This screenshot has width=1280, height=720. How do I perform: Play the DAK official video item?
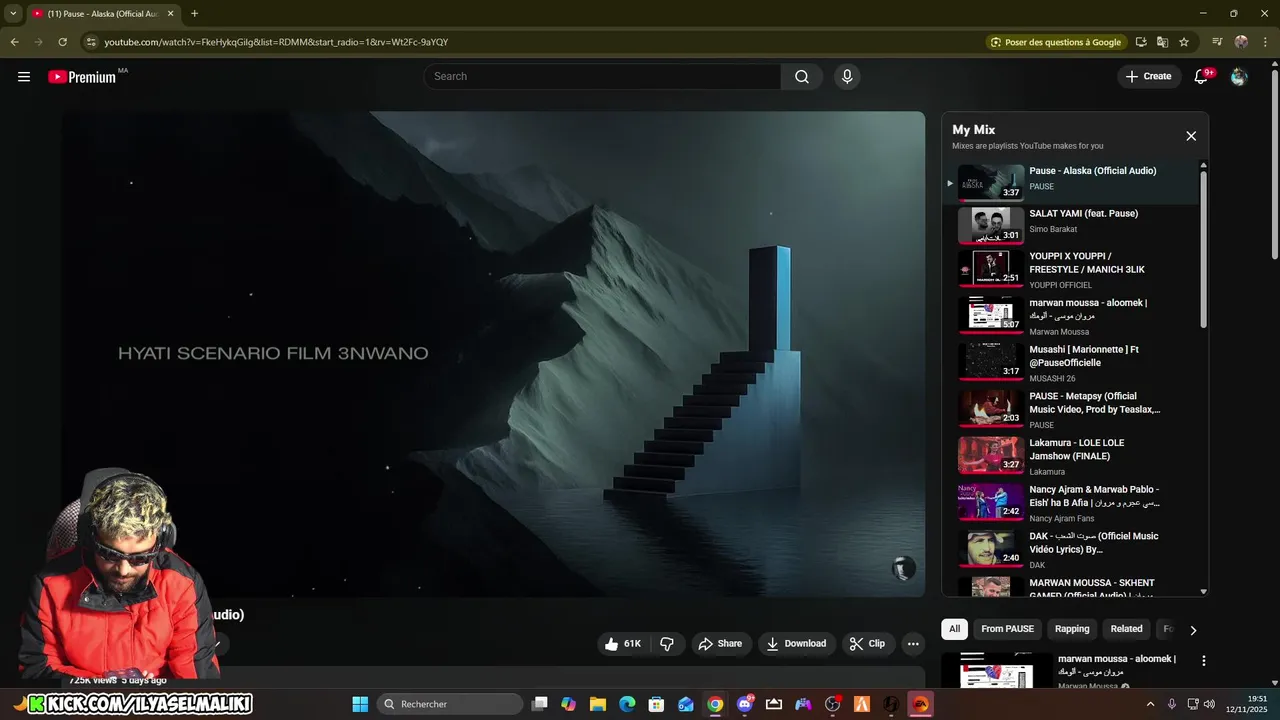[x=1071, y=548]
